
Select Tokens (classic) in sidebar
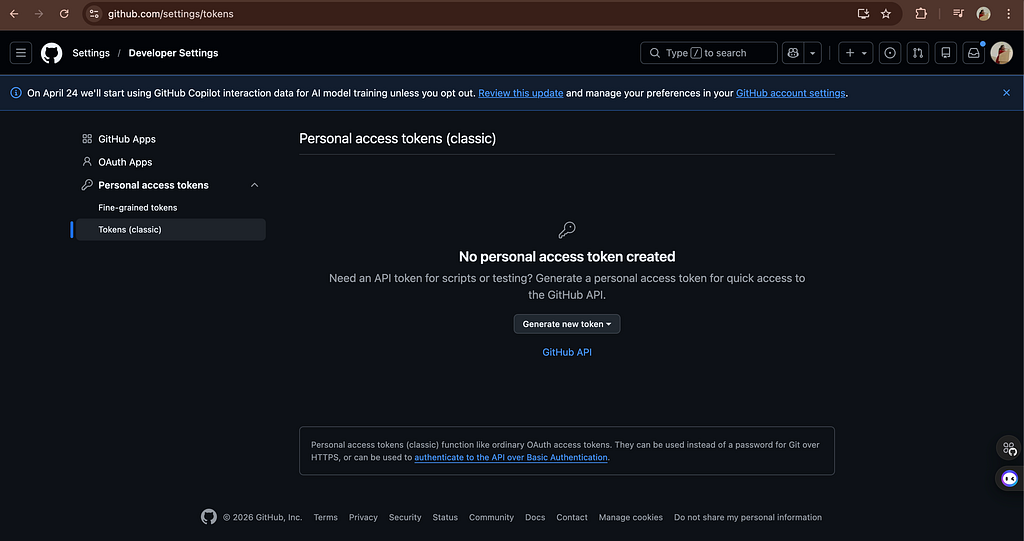click(x=170, y=229)
